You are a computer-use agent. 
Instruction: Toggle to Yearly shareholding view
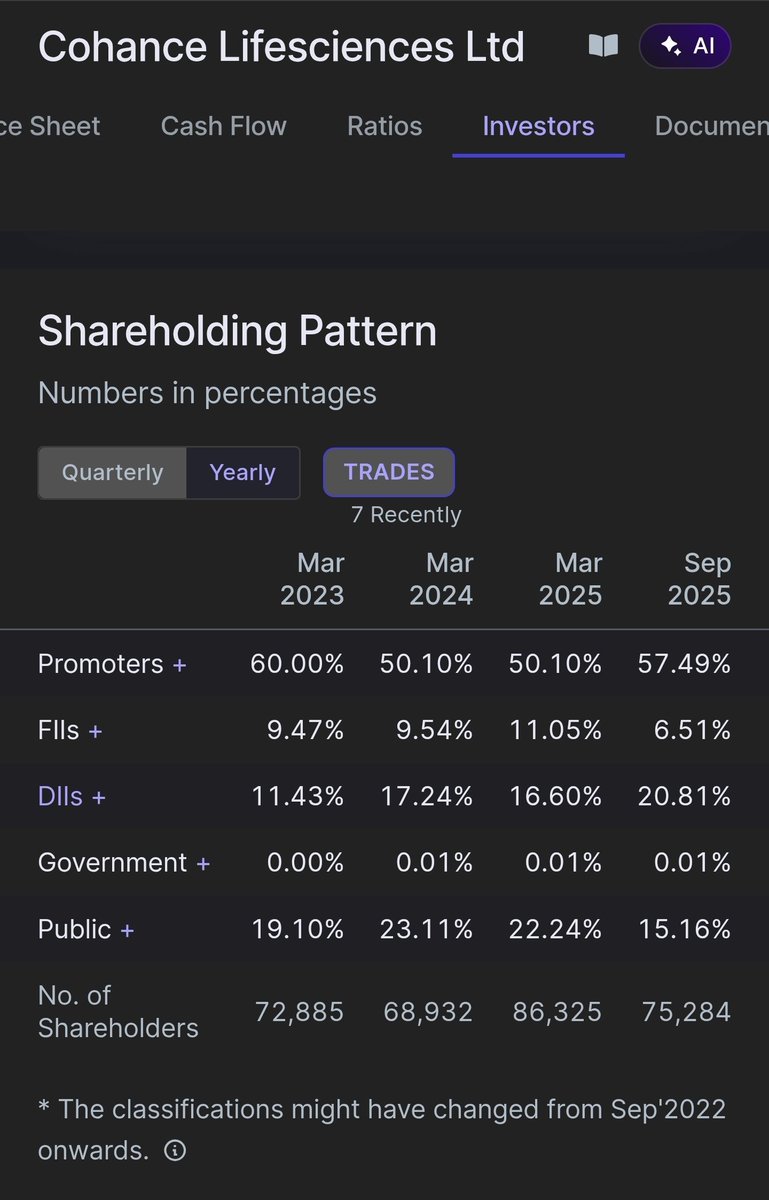243,472
